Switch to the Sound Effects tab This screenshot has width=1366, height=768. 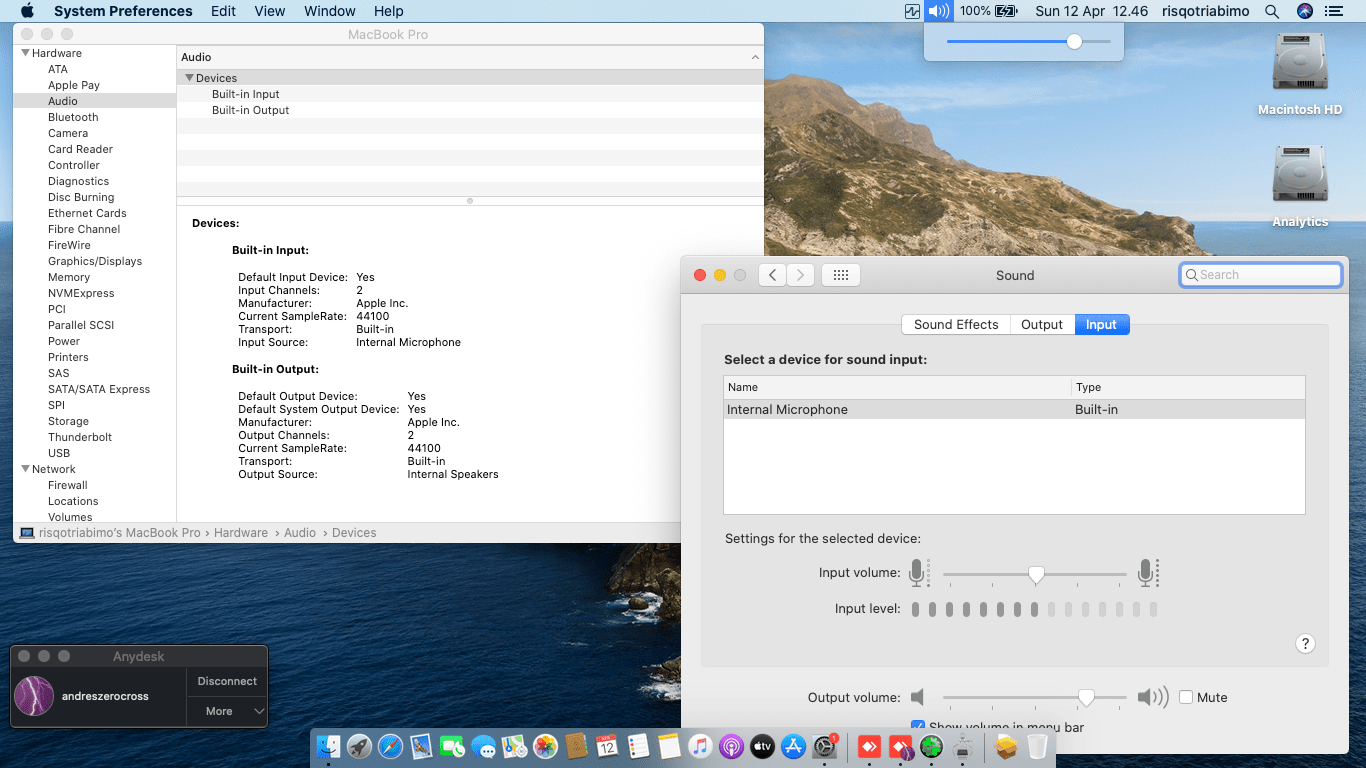(956, 324)
